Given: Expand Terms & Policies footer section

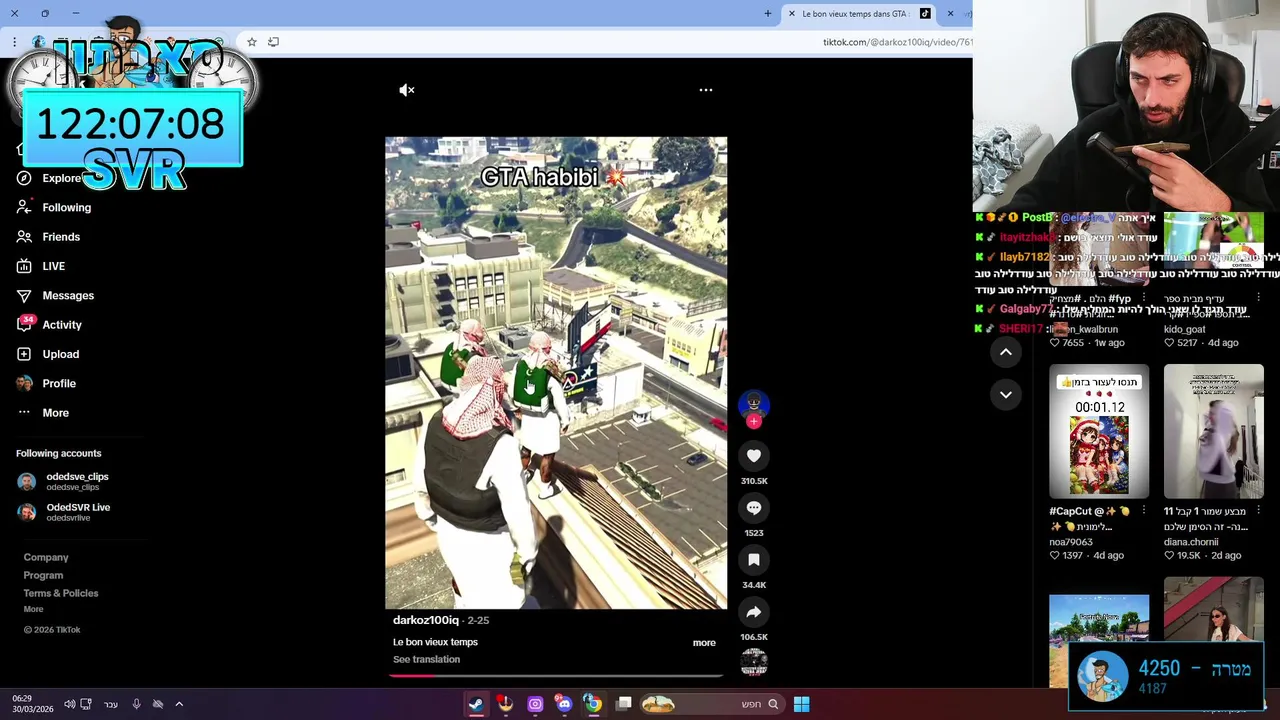Looking at the screenshot, I should [61, 594].
